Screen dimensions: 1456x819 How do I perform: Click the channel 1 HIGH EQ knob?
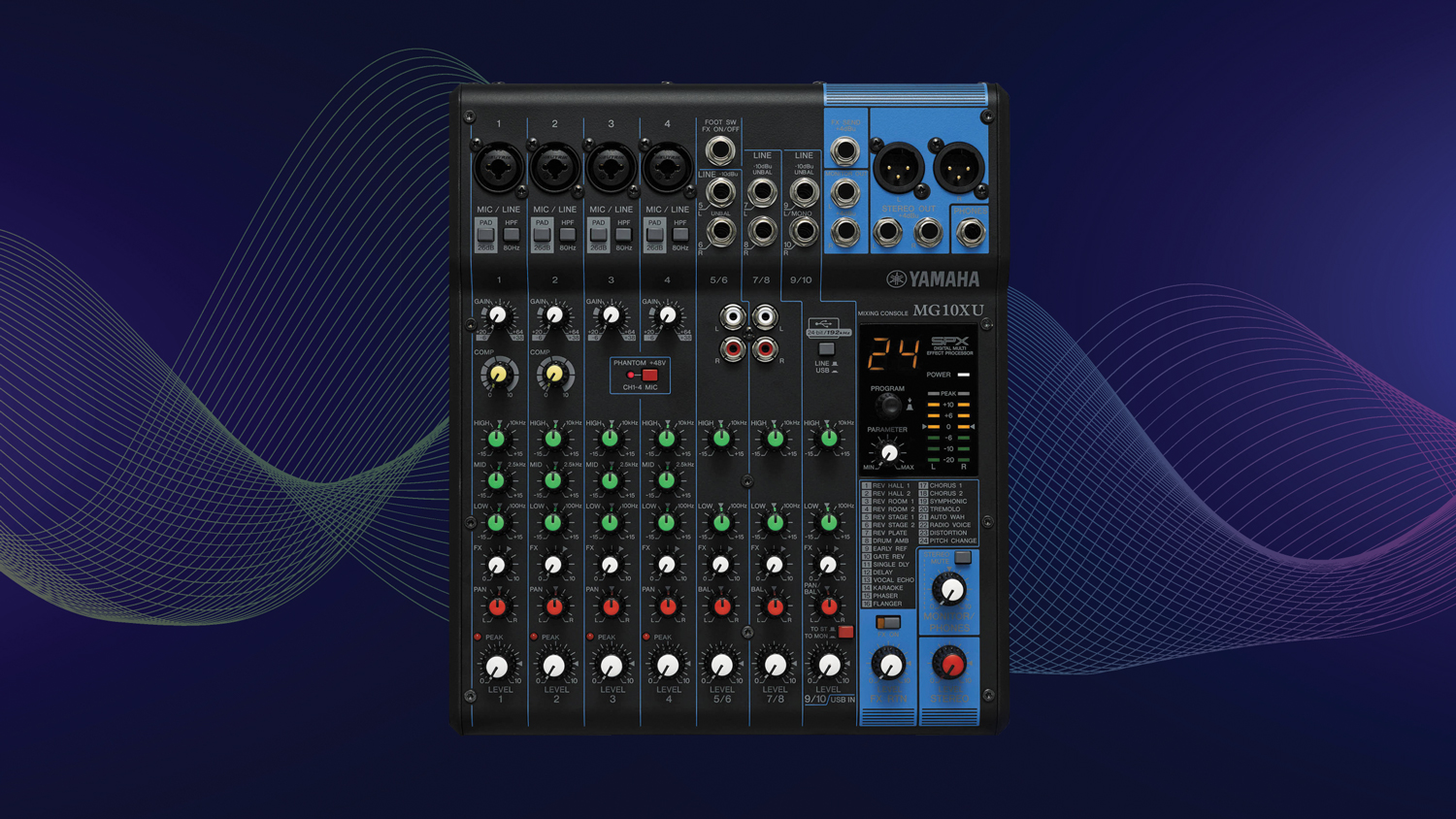(x=497, y=439)
